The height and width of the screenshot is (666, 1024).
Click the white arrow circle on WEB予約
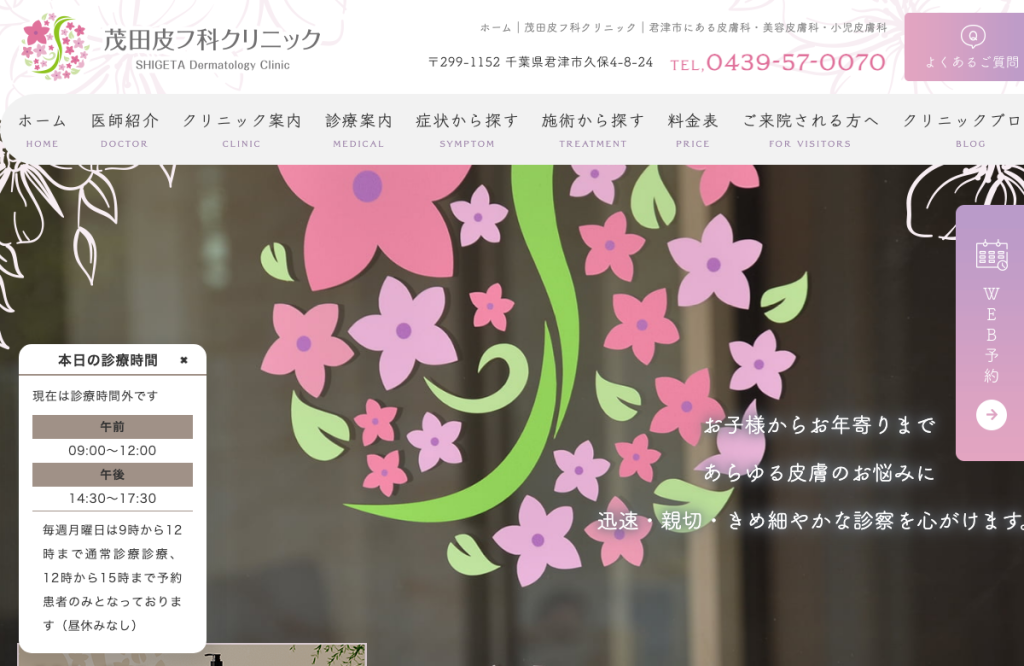point(991,415)
